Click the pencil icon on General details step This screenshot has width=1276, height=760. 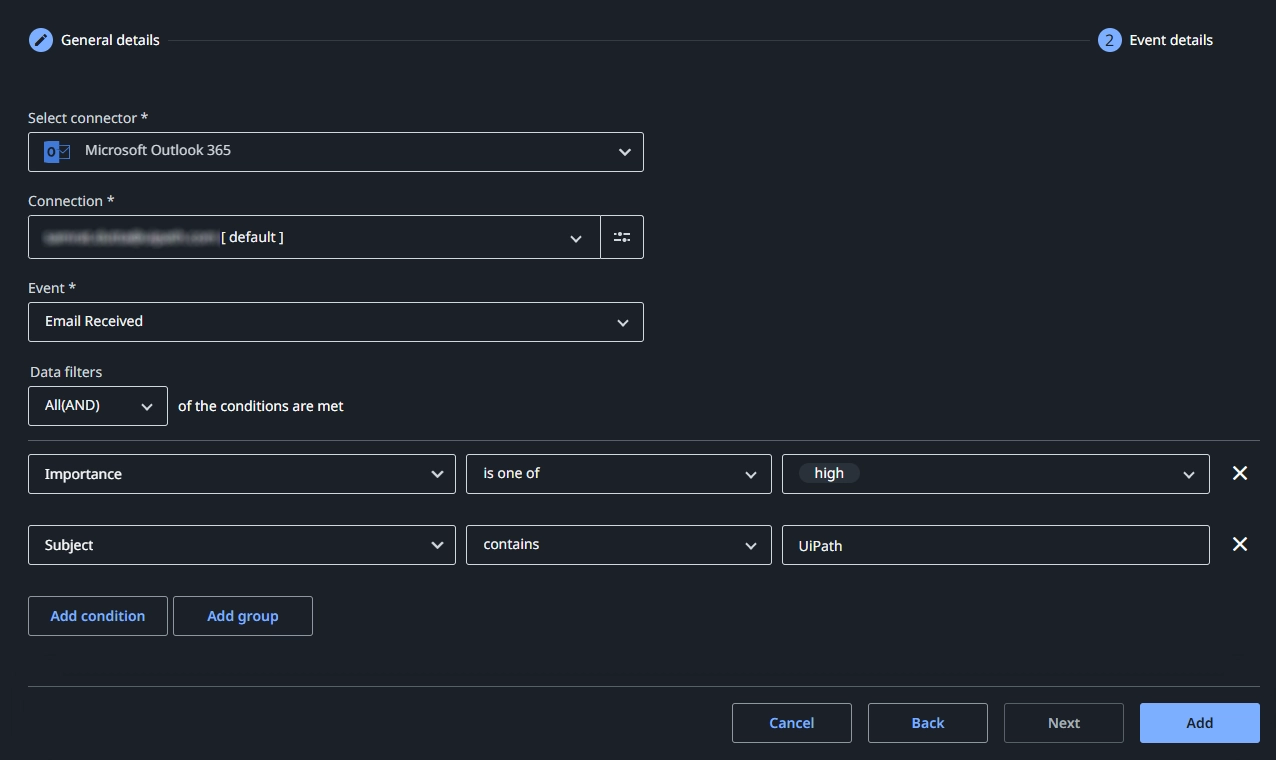40,40
